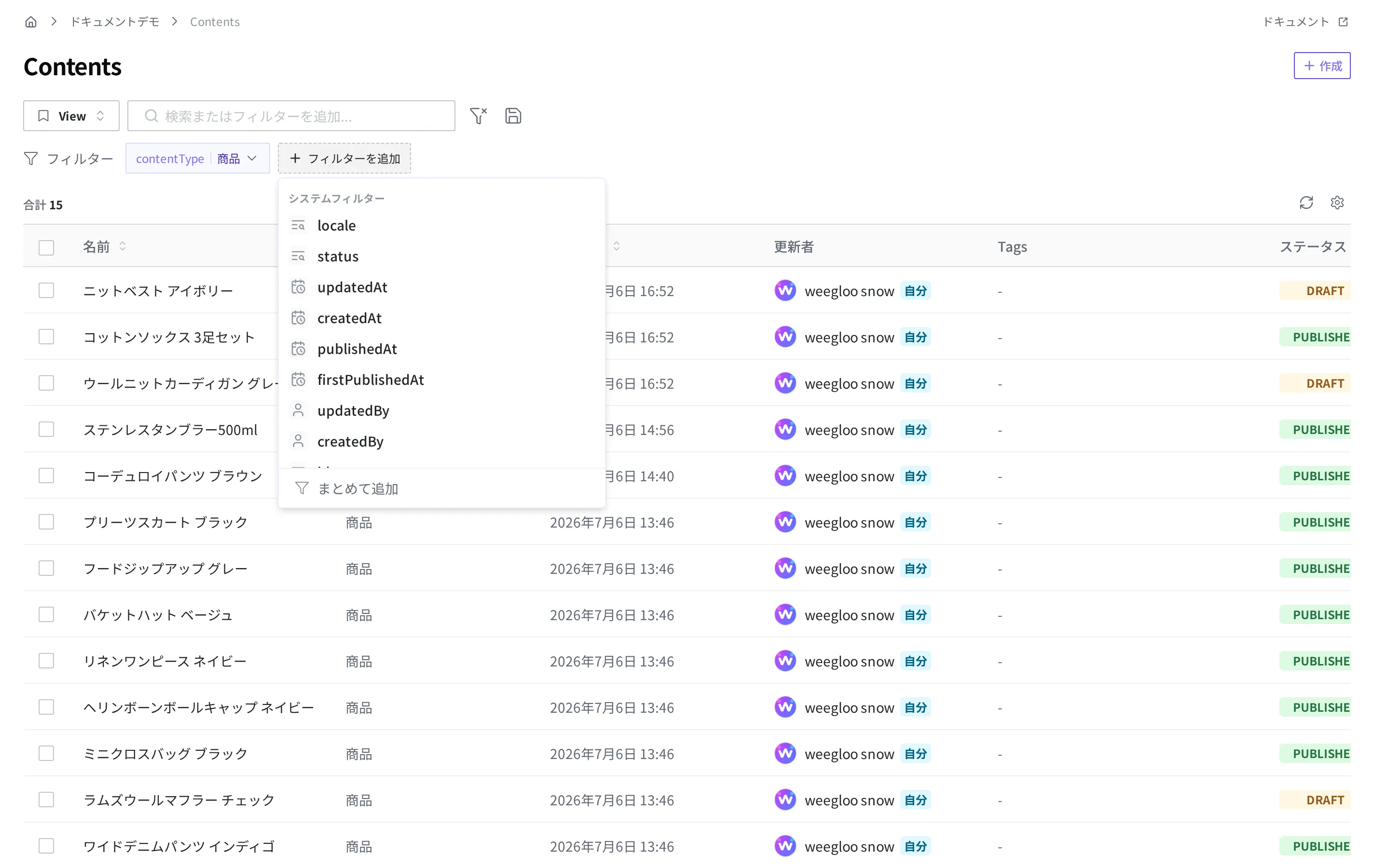Click search-list icon beside locale filter
The image size is (1374, 868).
[299, 225]
